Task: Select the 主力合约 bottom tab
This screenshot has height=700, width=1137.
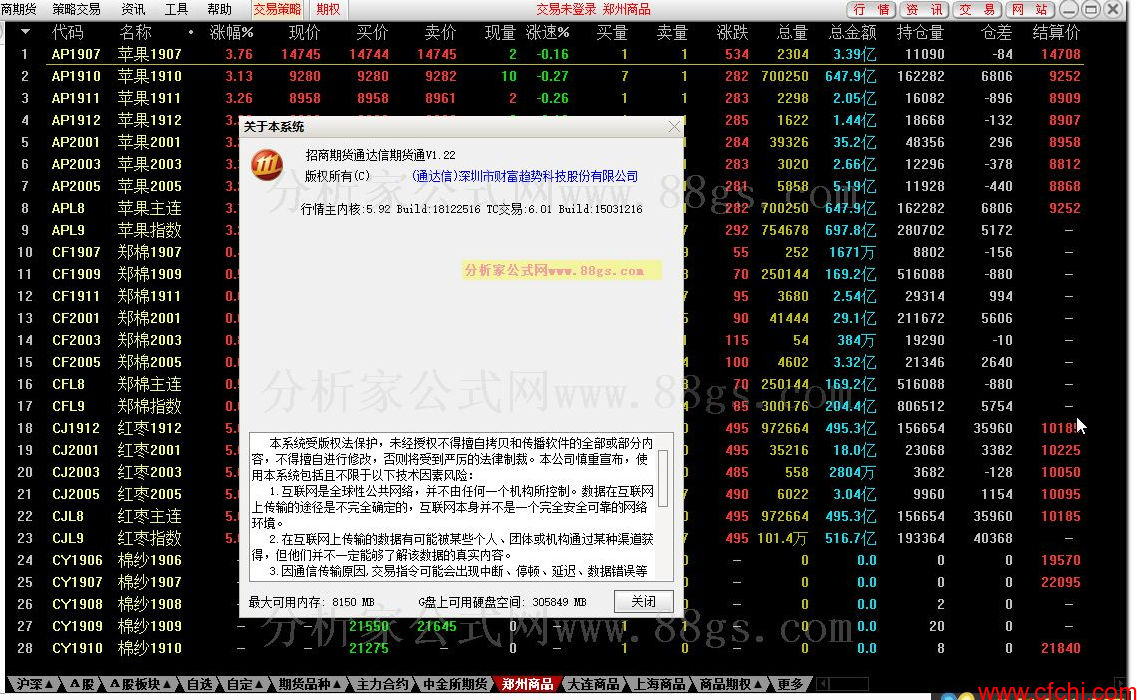Action: [x=382, y=684]
